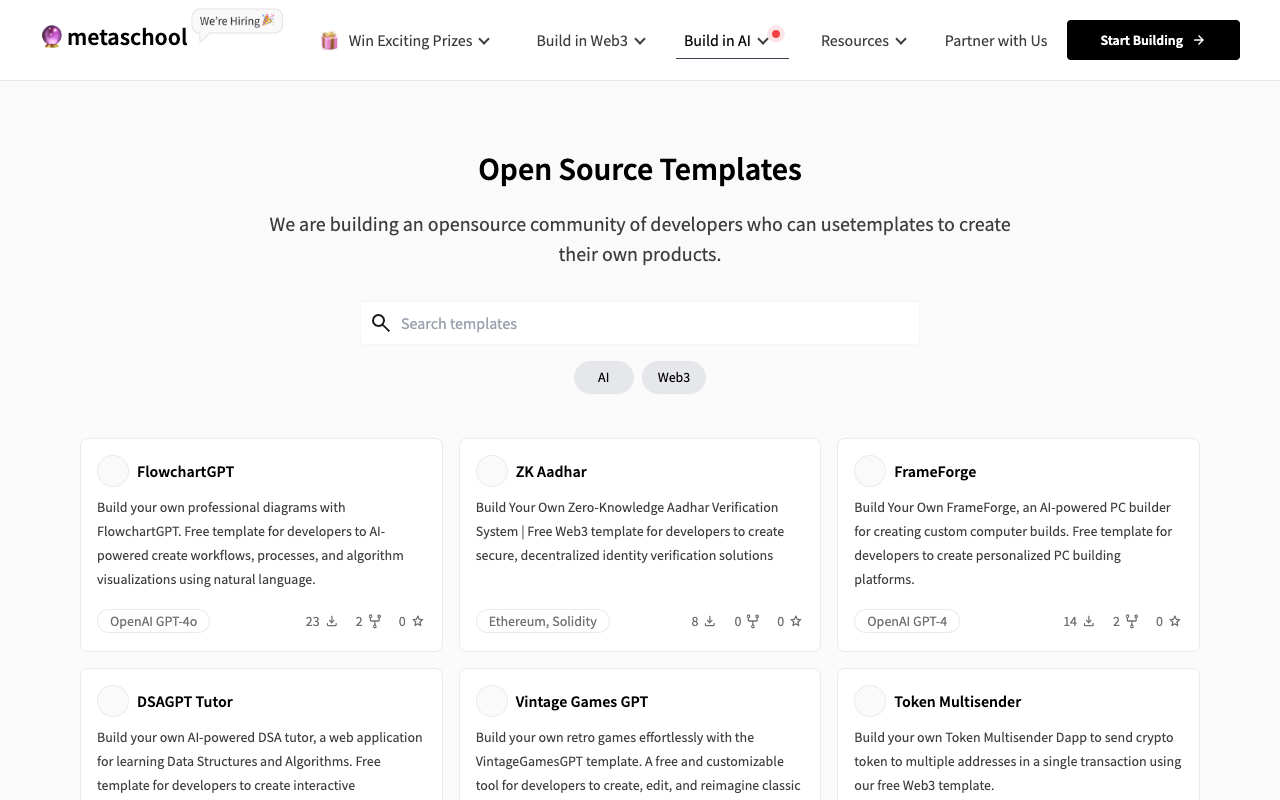
Task: Click the download icon on FrameForge card
Action: click(x=1089, y=621)
